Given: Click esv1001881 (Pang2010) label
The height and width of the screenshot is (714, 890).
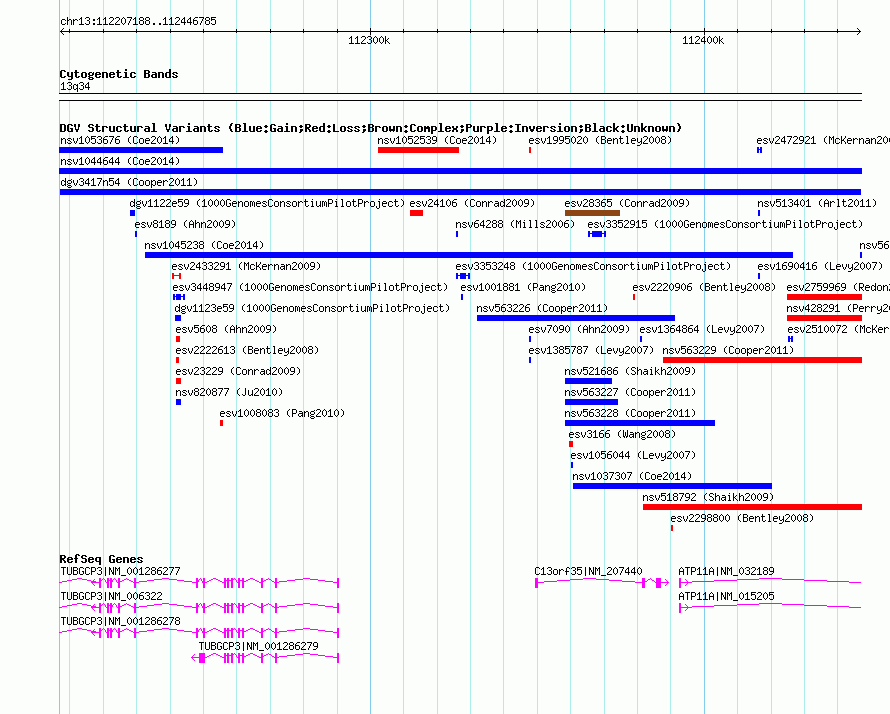Looking at the screenshot, I should (523, 287).
